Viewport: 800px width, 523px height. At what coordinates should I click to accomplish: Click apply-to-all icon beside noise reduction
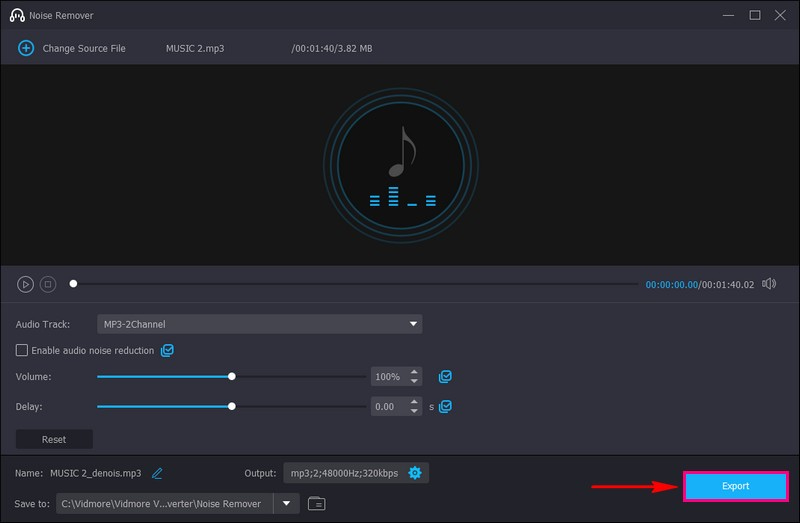tap(168, 351)
